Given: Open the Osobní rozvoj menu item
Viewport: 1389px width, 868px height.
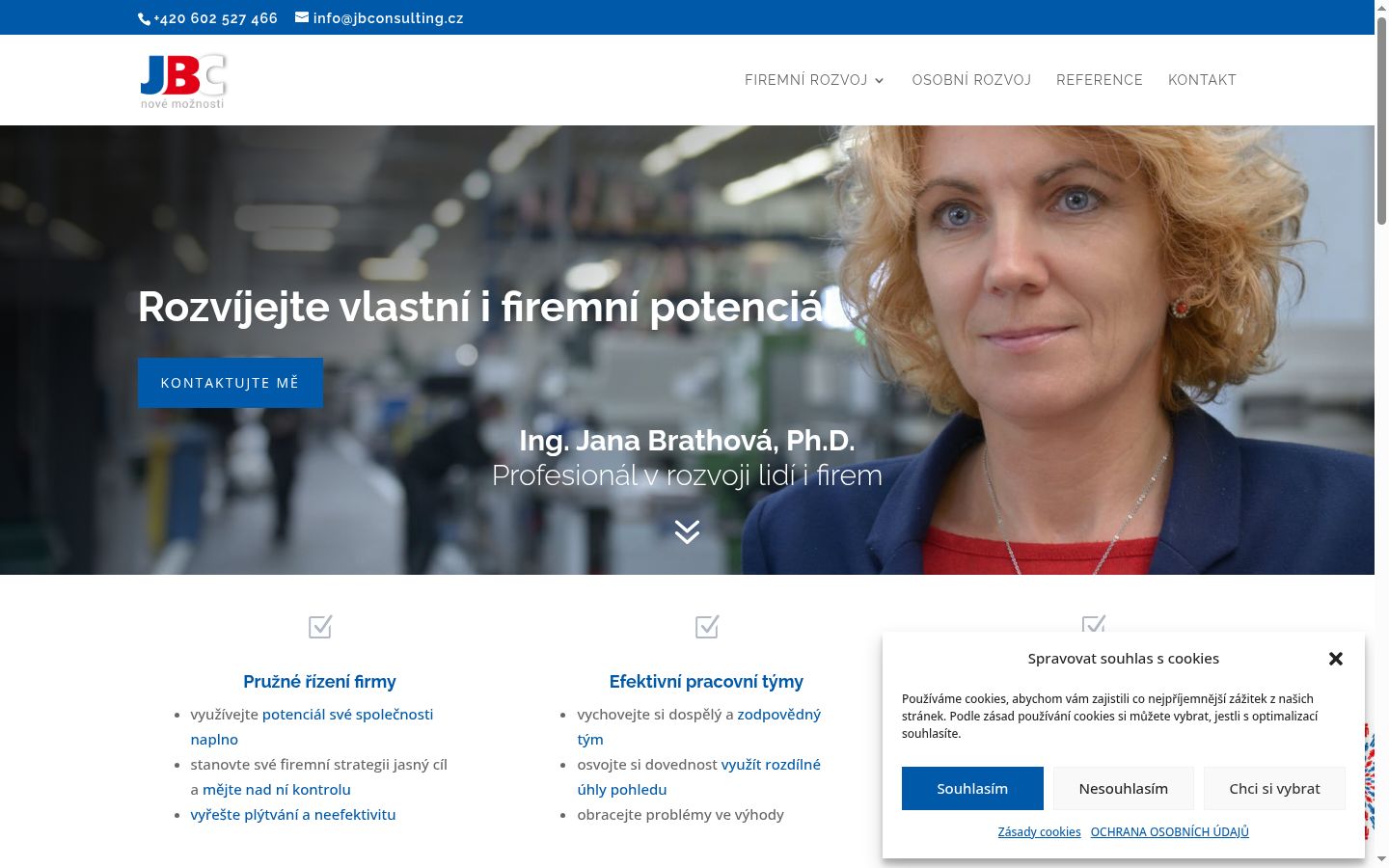Looking at the screenshot, I should (x=971, y=80).
